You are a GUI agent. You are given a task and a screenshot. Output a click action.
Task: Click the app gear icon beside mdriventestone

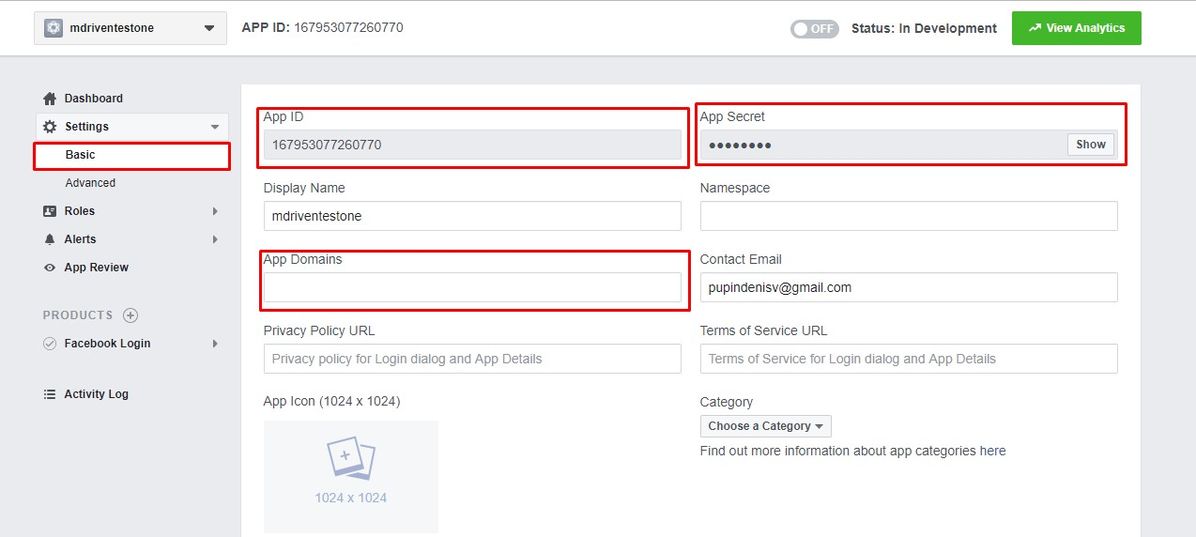53,28
